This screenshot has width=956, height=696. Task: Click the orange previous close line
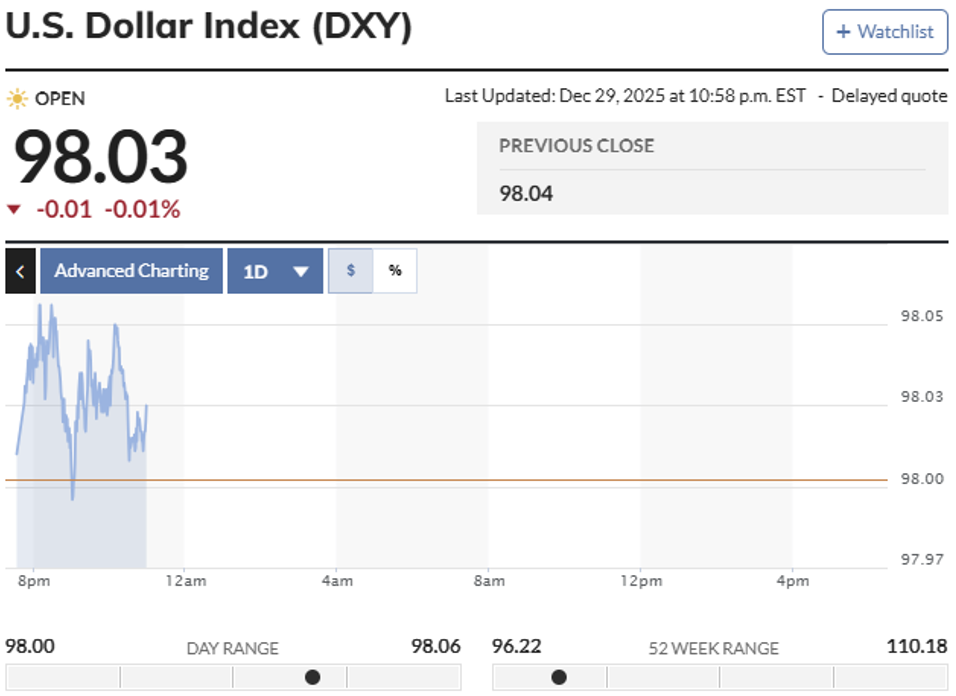tap(500, 480)
